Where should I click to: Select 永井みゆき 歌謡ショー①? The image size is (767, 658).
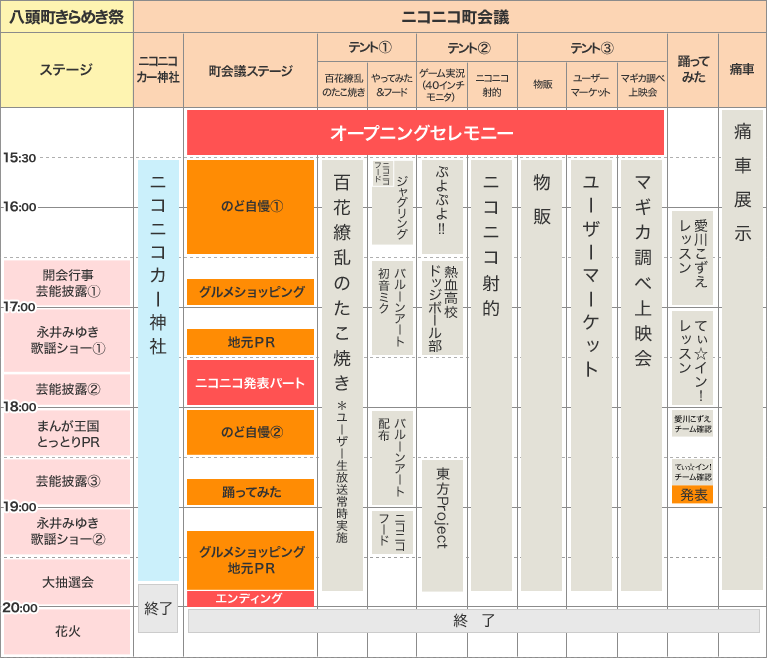pos(67,340)
